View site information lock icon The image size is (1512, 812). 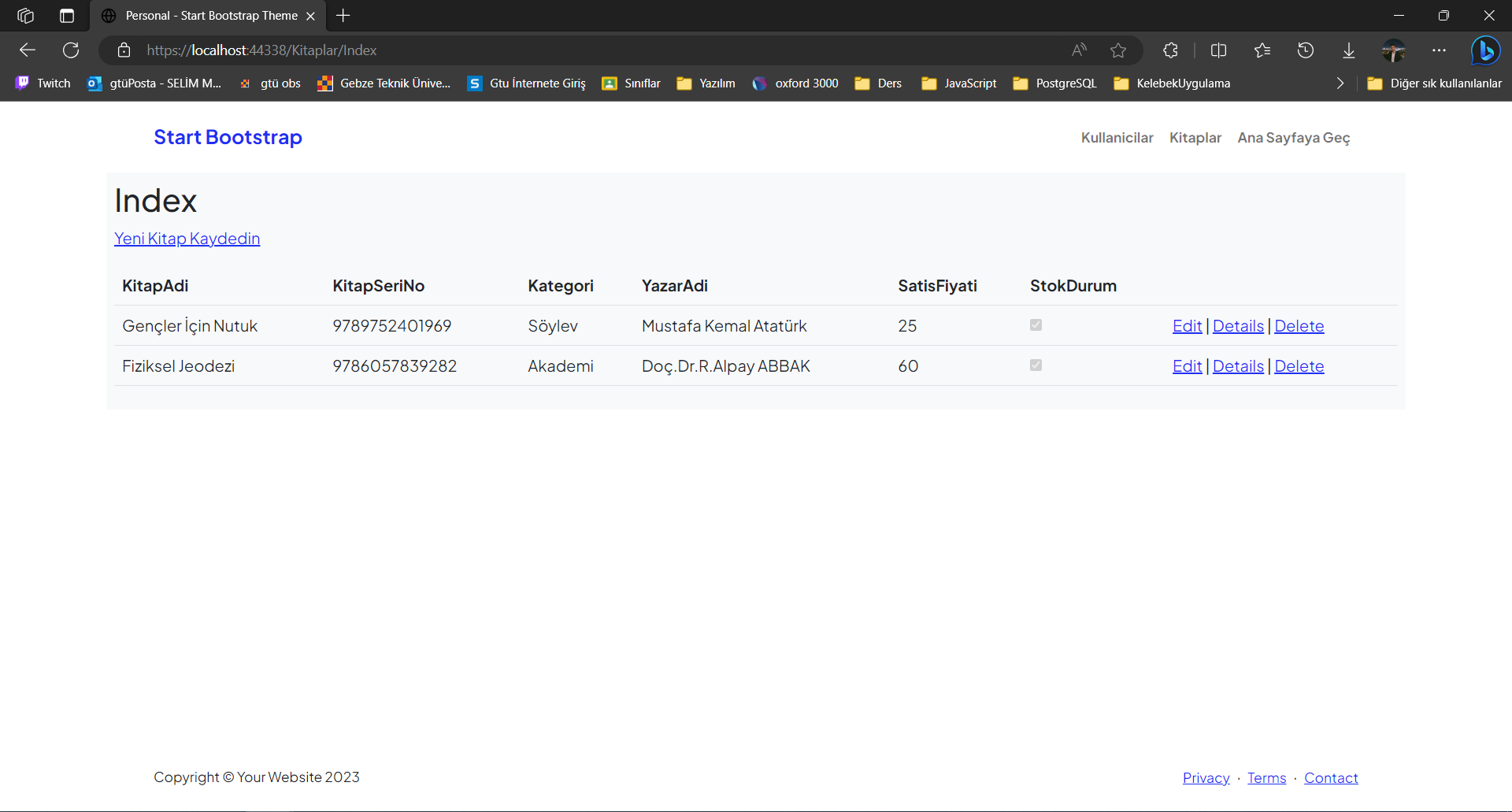(124, 50)
